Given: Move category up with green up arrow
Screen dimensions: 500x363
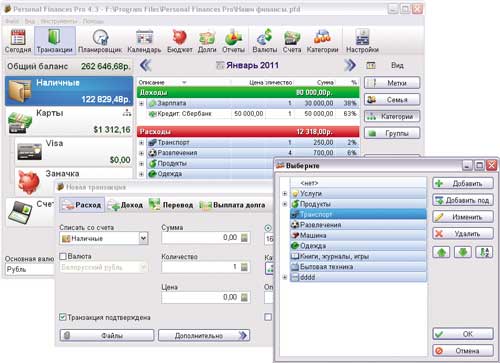Looking at the screenshot, I should click(441, 252).
